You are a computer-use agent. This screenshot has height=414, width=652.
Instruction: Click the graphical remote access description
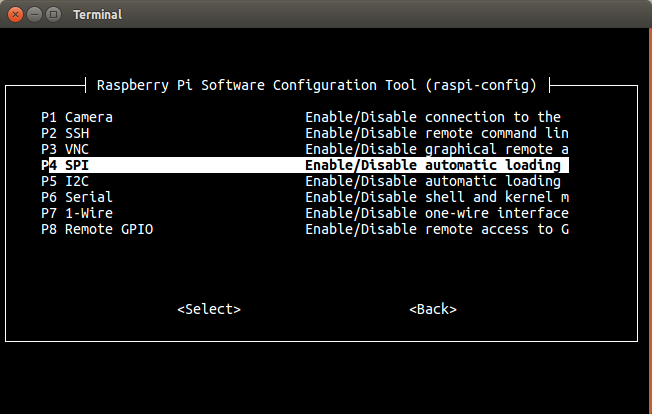click(x=437, y=149)
